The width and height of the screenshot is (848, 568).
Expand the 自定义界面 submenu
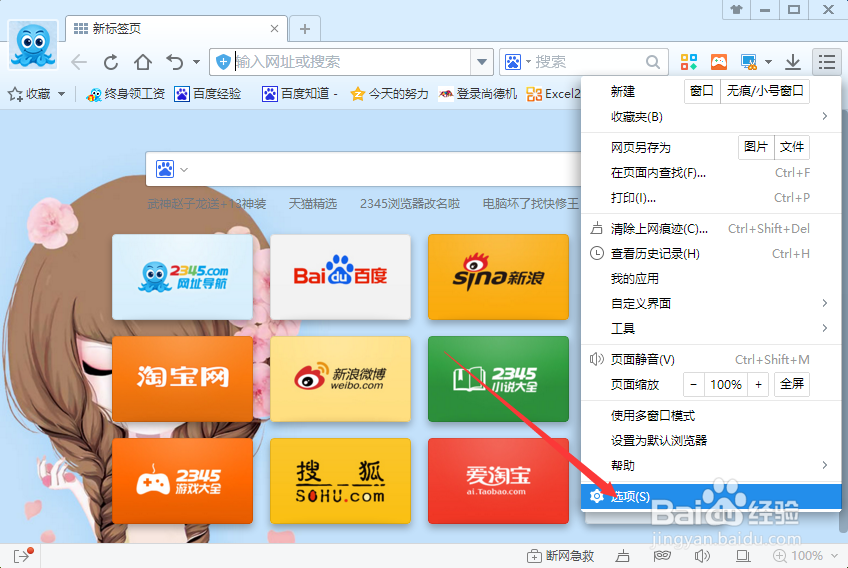(711, 303)
